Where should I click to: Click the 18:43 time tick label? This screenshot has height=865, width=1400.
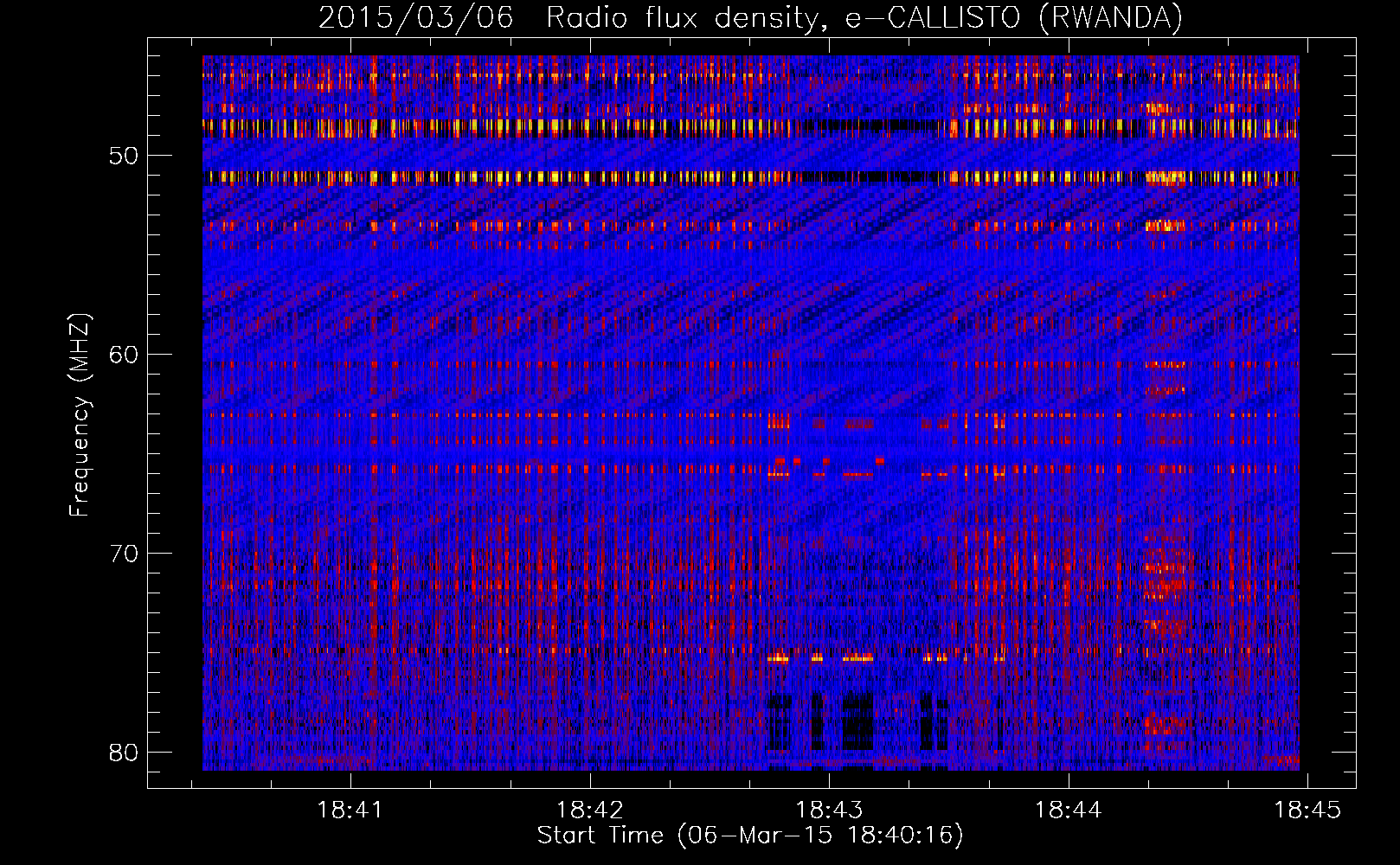829,811
